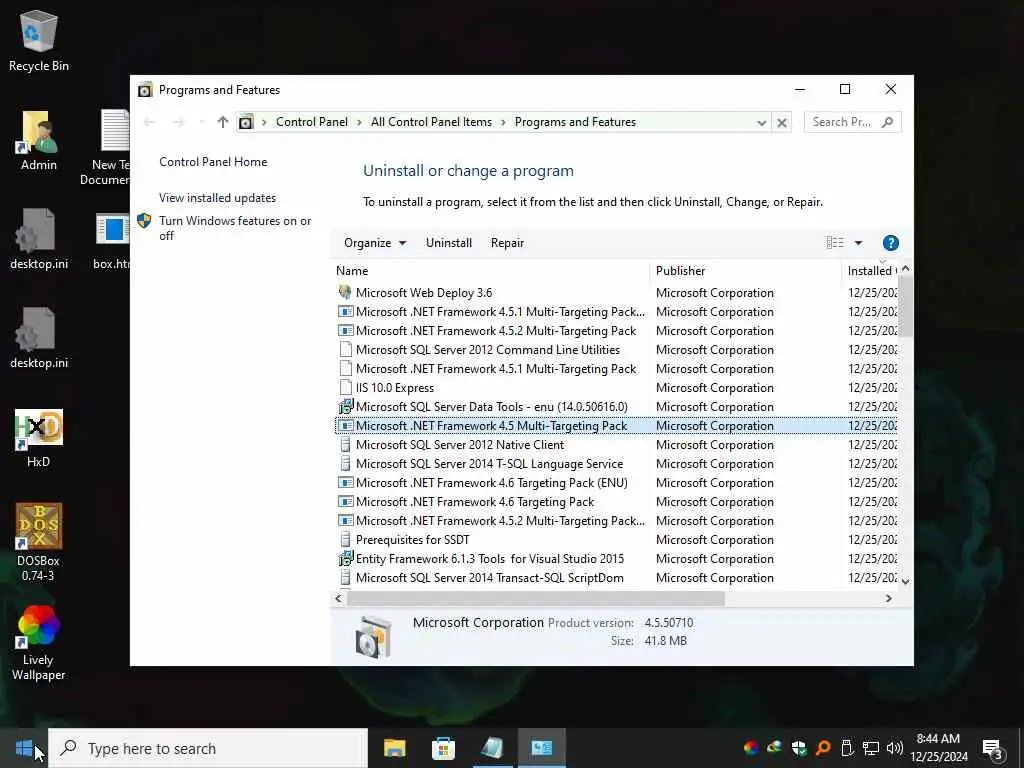Open Microsoft Store from the taskbar
Image resolution: width=1024 pixels, height=768 pixels.
443,748
